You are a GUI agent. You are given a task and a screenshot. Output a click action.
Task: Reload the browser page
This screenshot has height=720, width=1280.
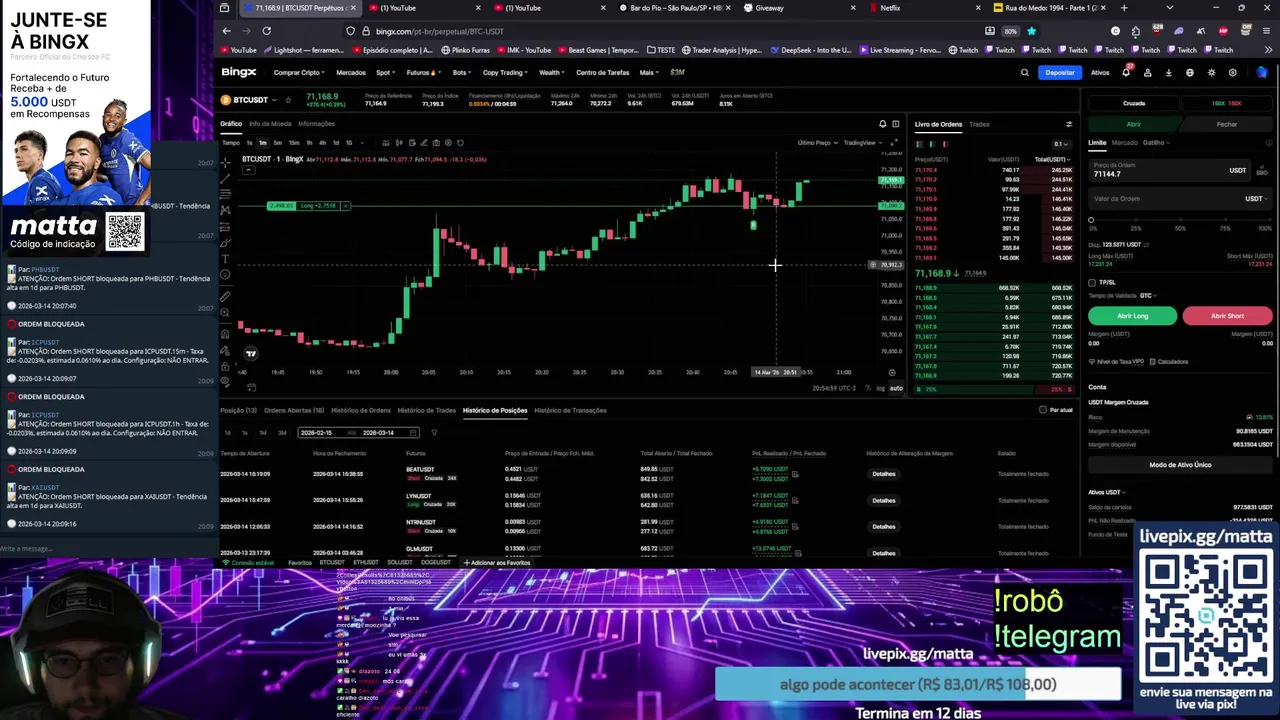point(266,31)
